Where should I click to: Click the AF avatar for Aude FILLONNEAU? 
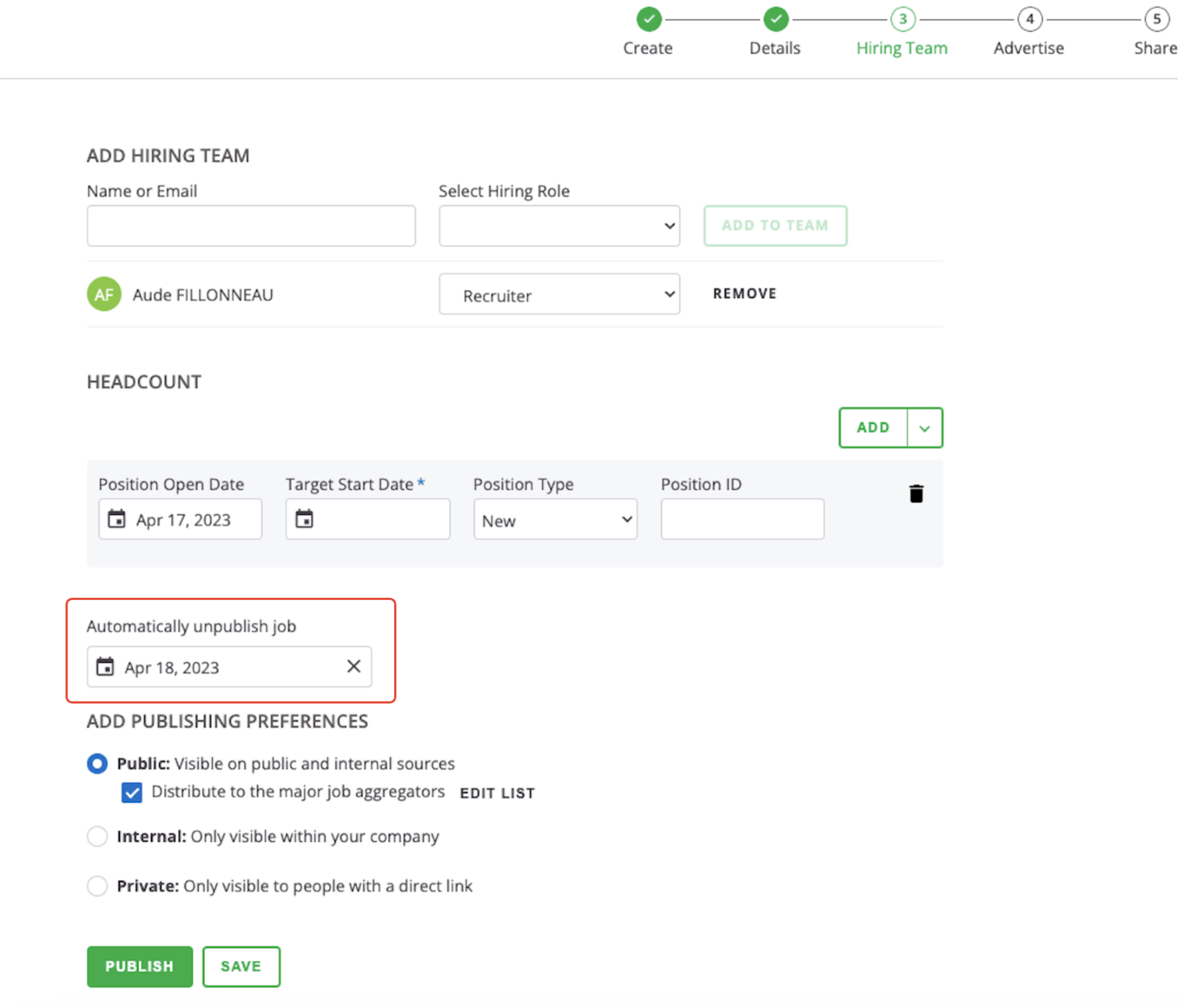coord(104,294)
